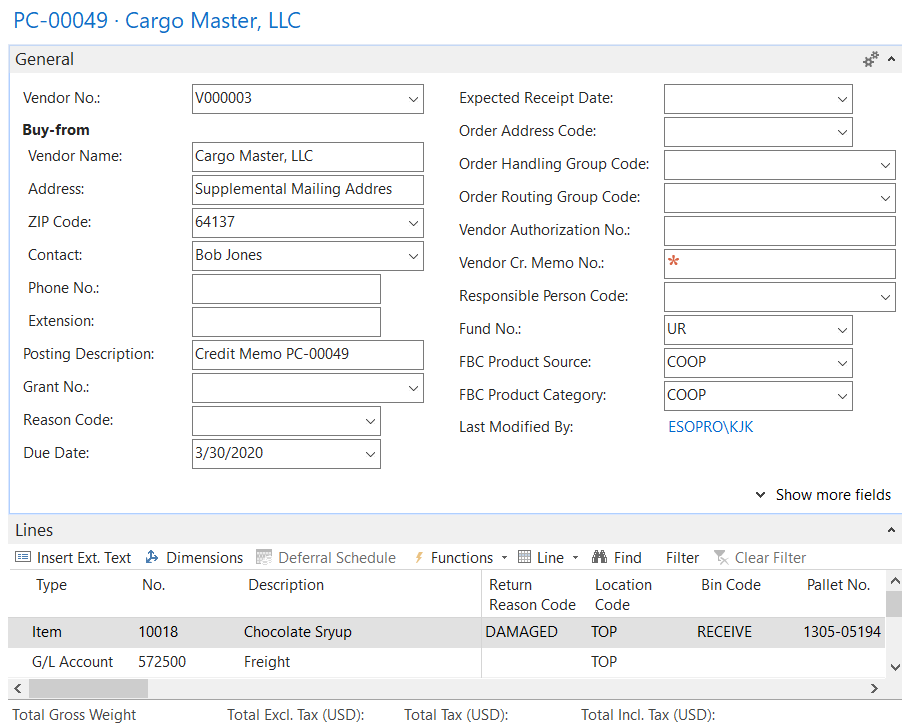Screen dimensions: 902x725
Task: Click the Clear Filter icon
Action: 721,558
